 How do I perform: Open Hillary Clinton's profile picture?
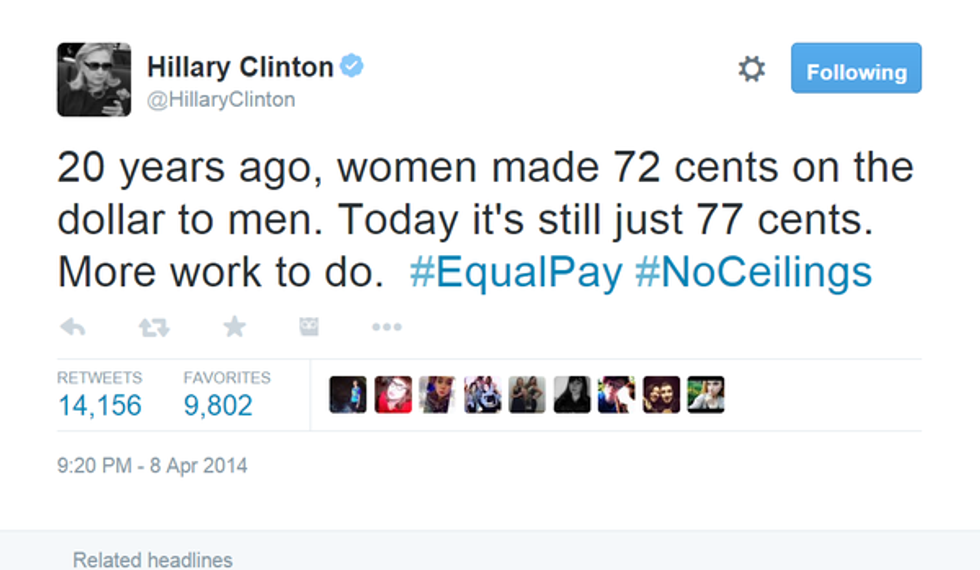click(94, 80)
